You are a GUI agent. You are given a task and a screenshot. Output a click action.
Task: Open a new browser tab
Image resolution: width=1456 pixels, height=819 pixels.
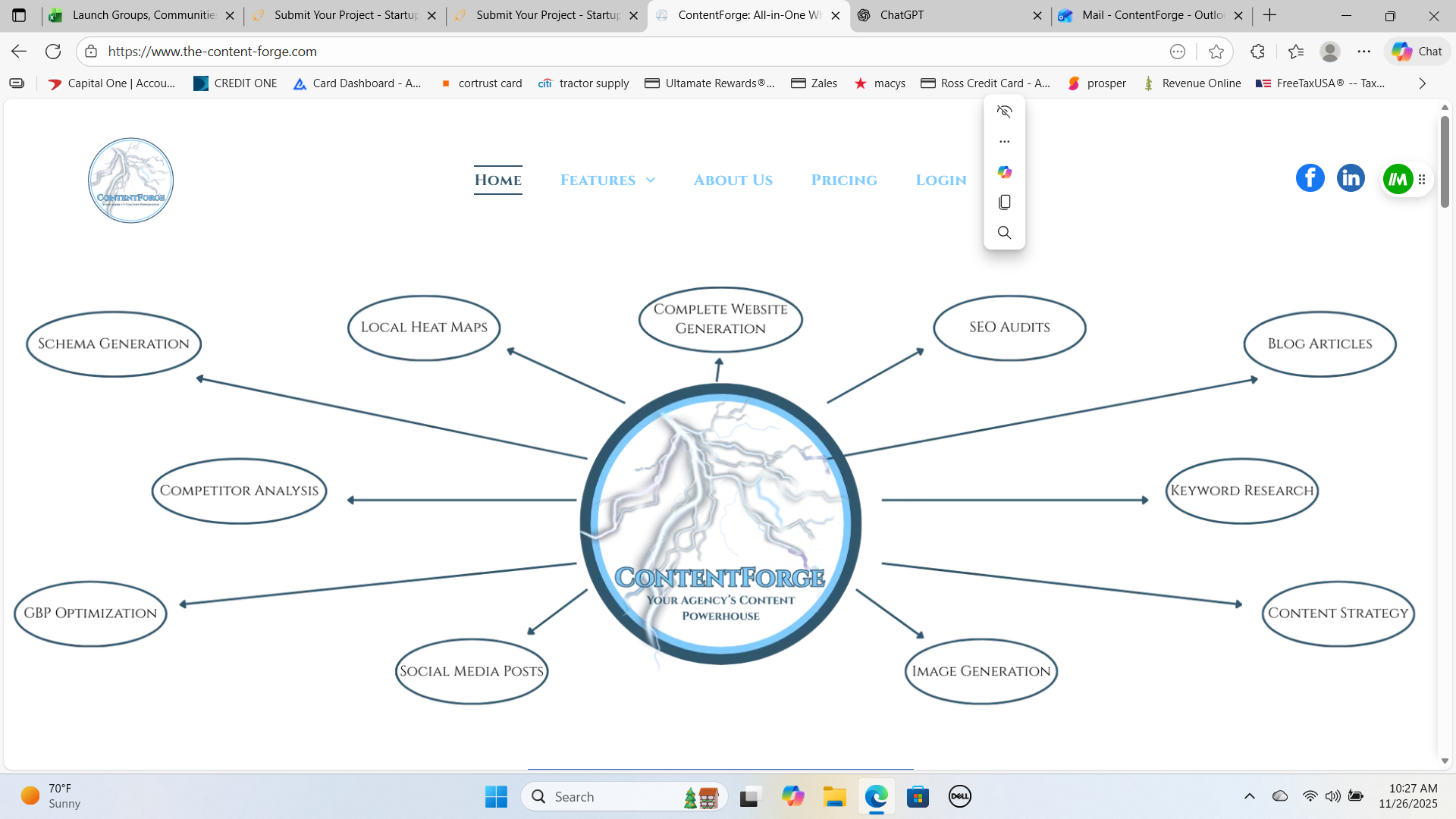tap(1270, 15)
